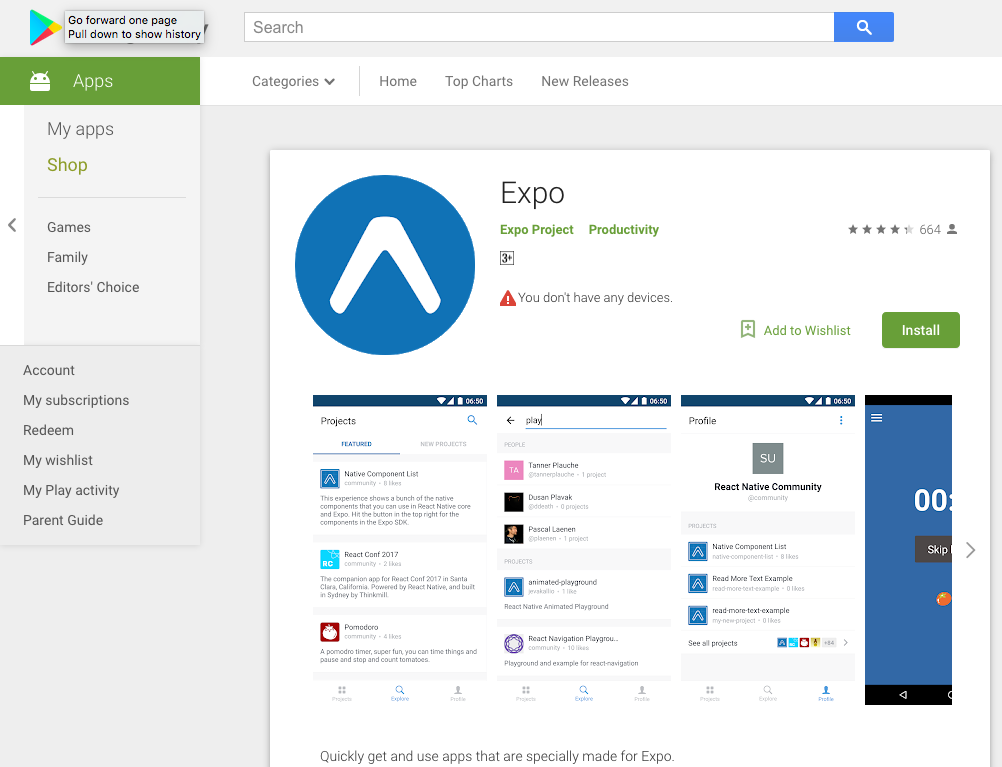Image resolution: width=1002 pixels, height=767 pixels.
Task: Open Games category link
Action: pyautogui.click(x=68, y=228)
